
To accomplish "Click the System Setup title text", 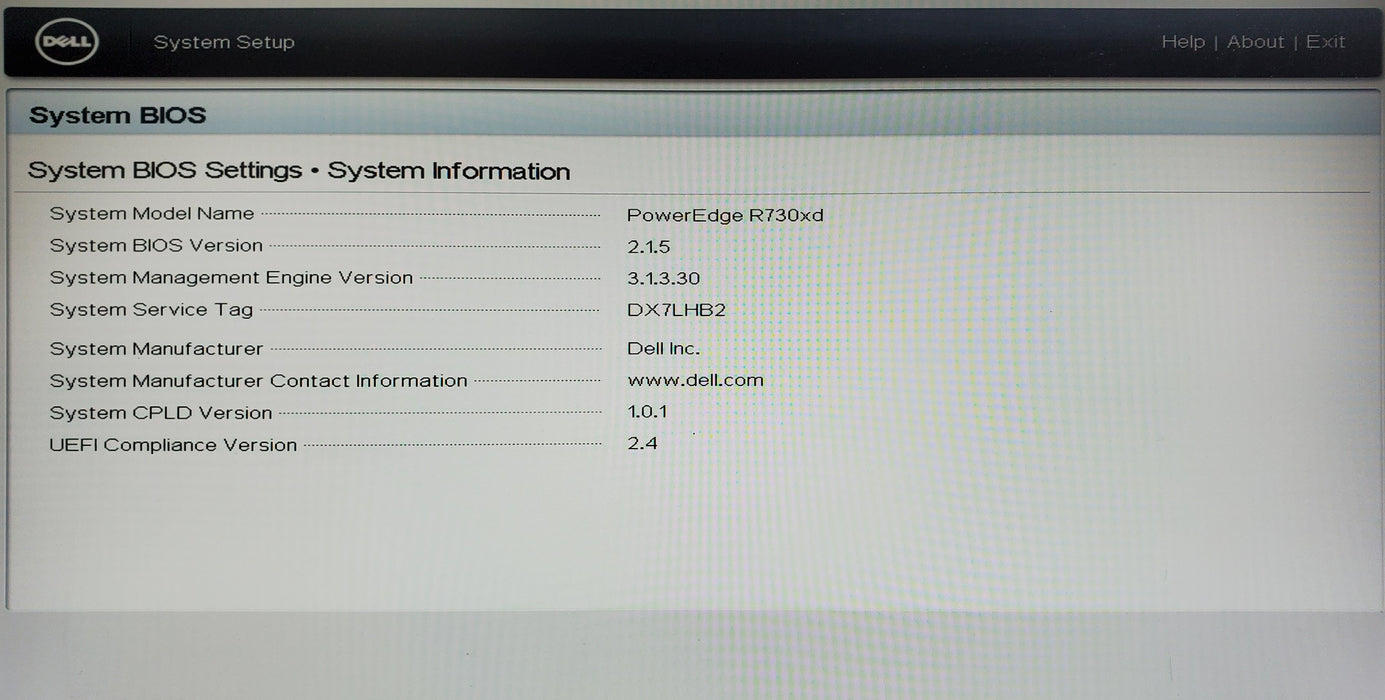I will point(224,42).
